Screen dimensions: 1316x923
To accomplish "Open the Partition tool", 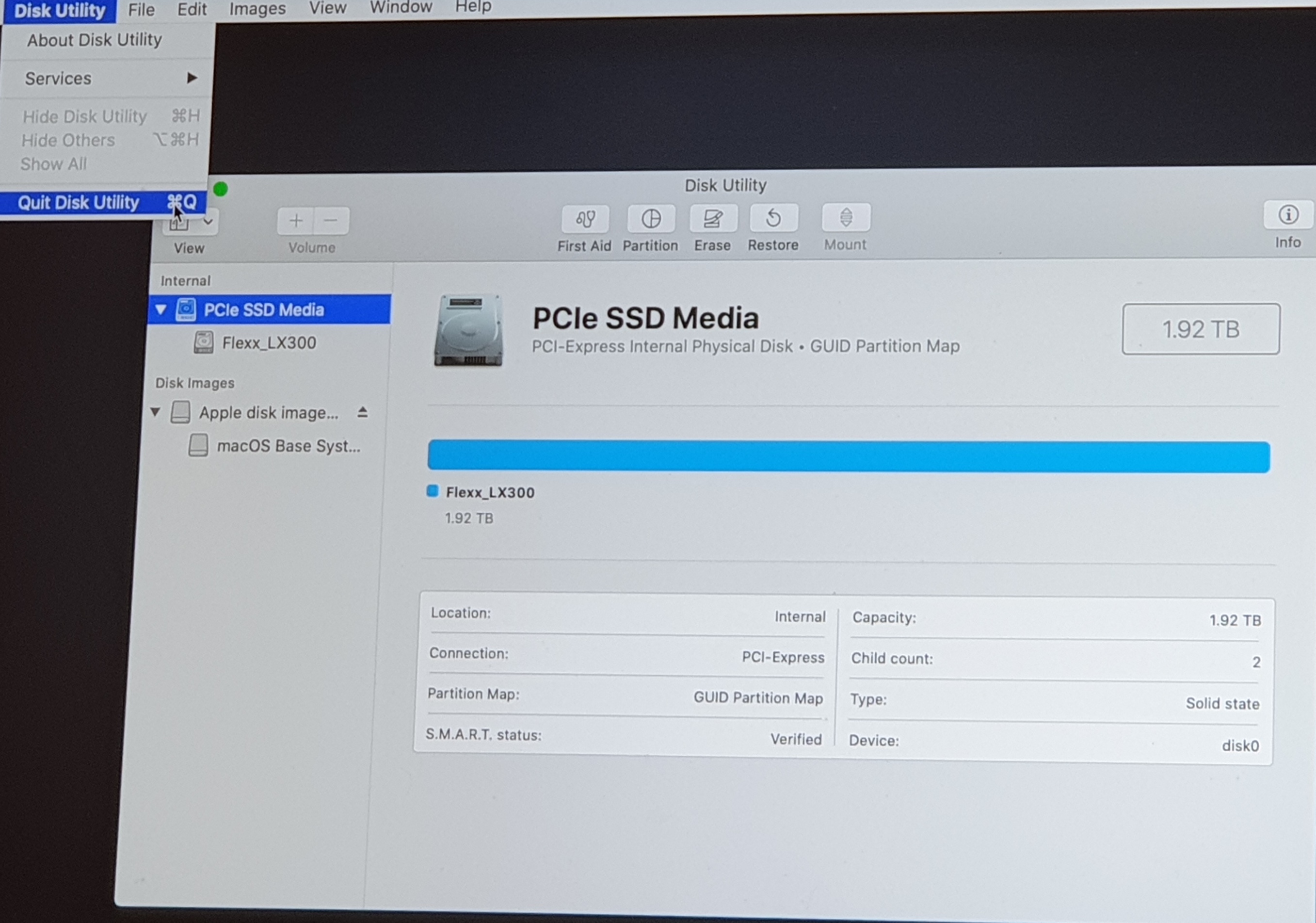I will [651, 220].
